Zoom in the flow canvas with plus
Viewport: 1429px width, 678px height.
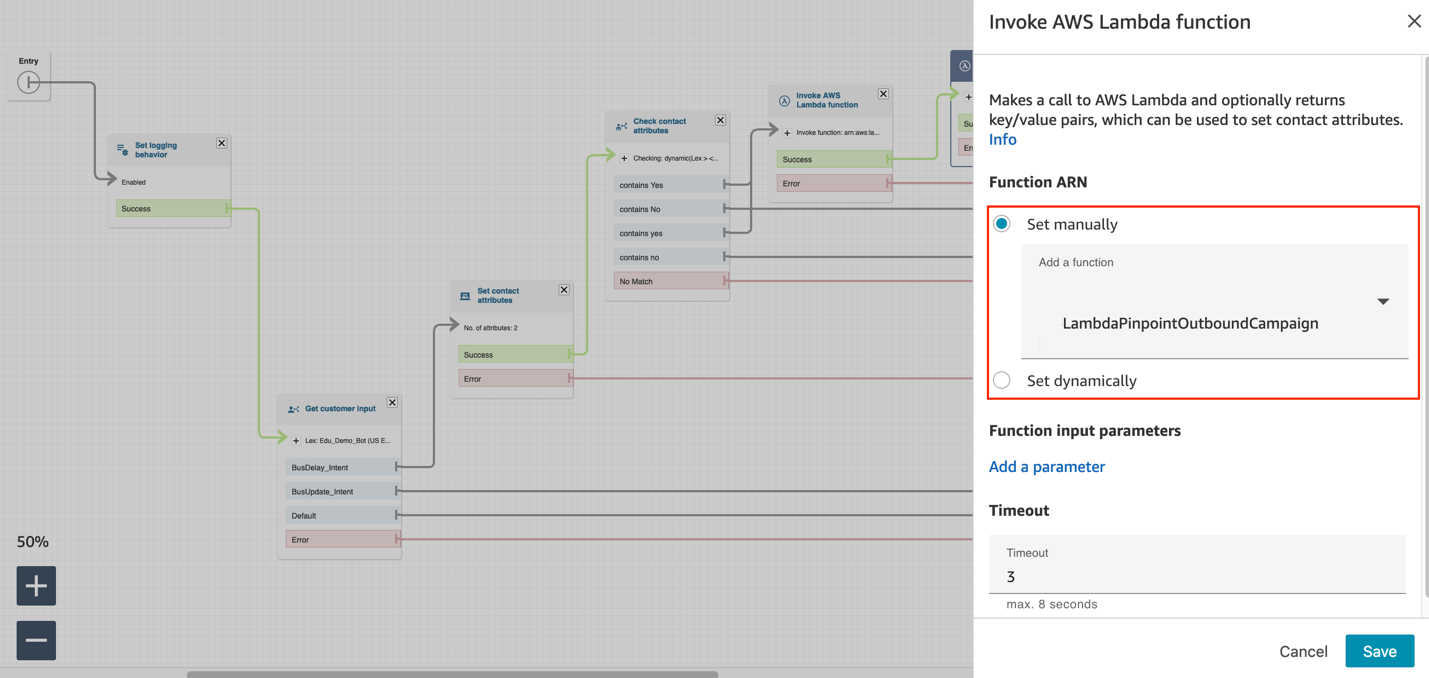pos(36,586)
